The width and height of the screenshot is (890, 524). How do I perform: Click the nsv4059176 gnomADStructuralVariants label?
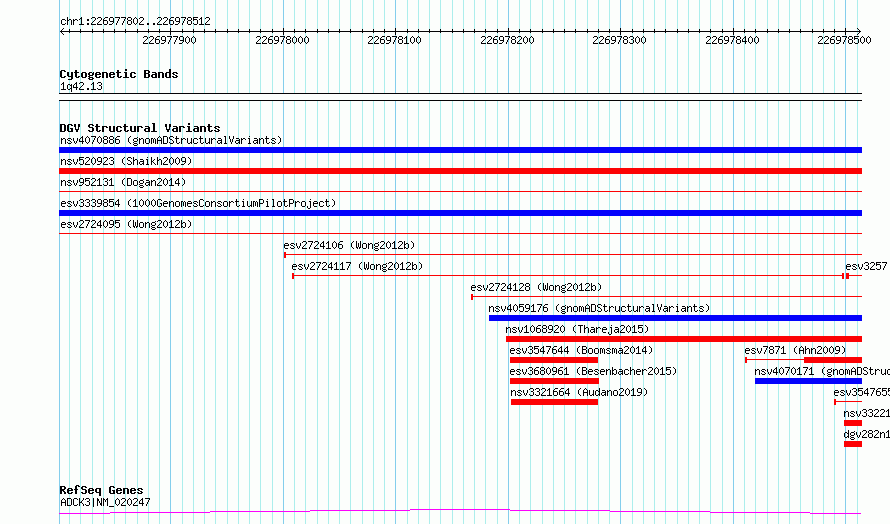599,308
